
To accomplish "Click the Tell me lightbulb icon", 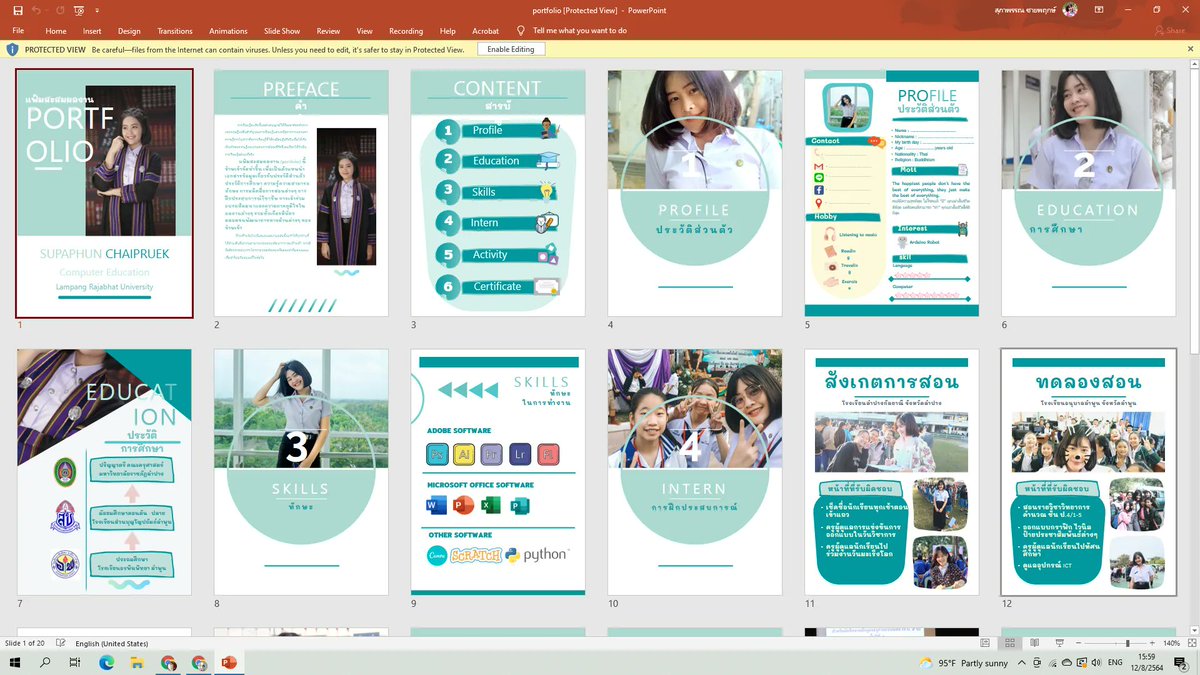I will pyautogui.click(x=520, y=31).
